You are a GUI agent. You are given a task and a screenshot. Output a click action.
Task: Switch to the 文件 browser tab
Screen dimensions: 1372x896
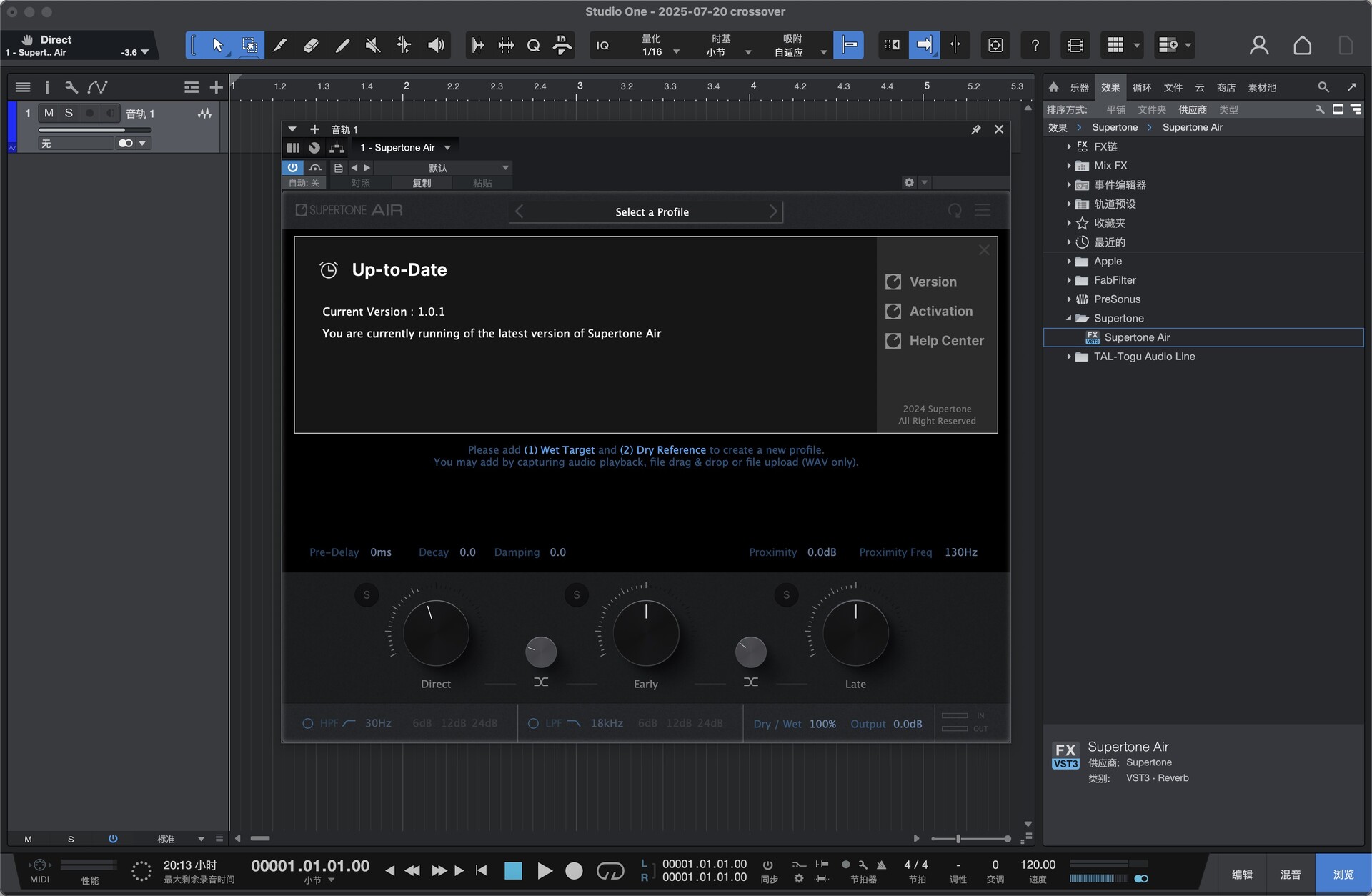[x=1173, y=87]
